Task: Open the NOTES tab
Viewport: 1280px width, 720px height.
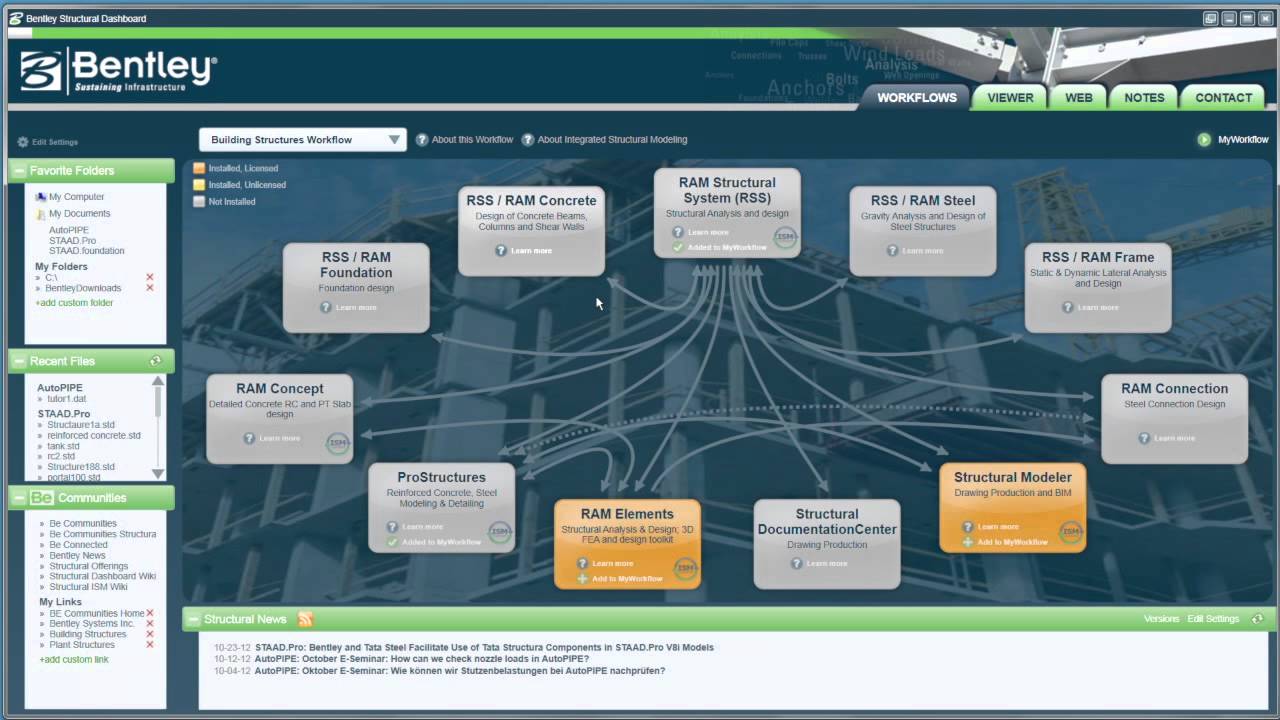Action: coord(1144,98)
